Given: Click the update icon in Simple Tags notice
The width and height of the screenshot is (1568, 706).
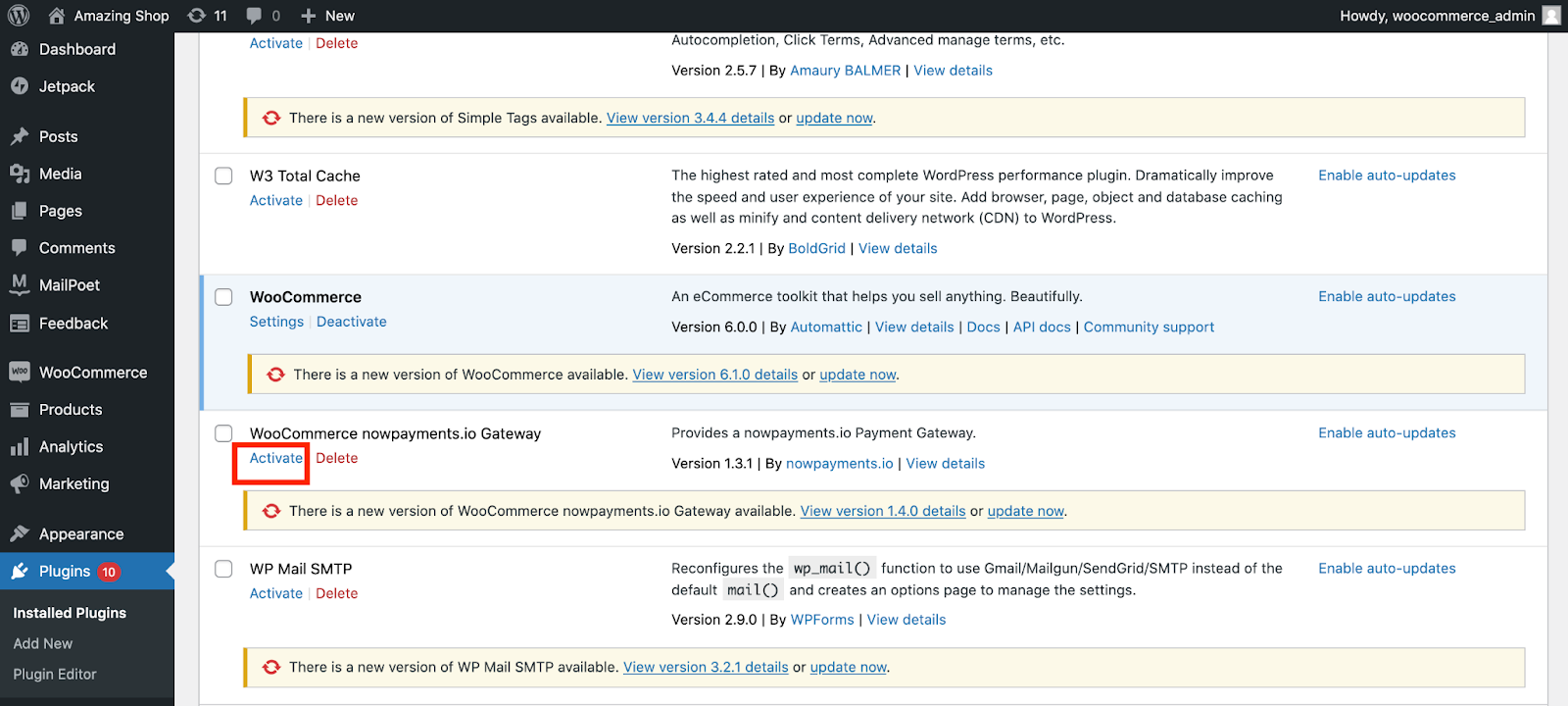Looking at the screenshot, I should coord(271,118).
